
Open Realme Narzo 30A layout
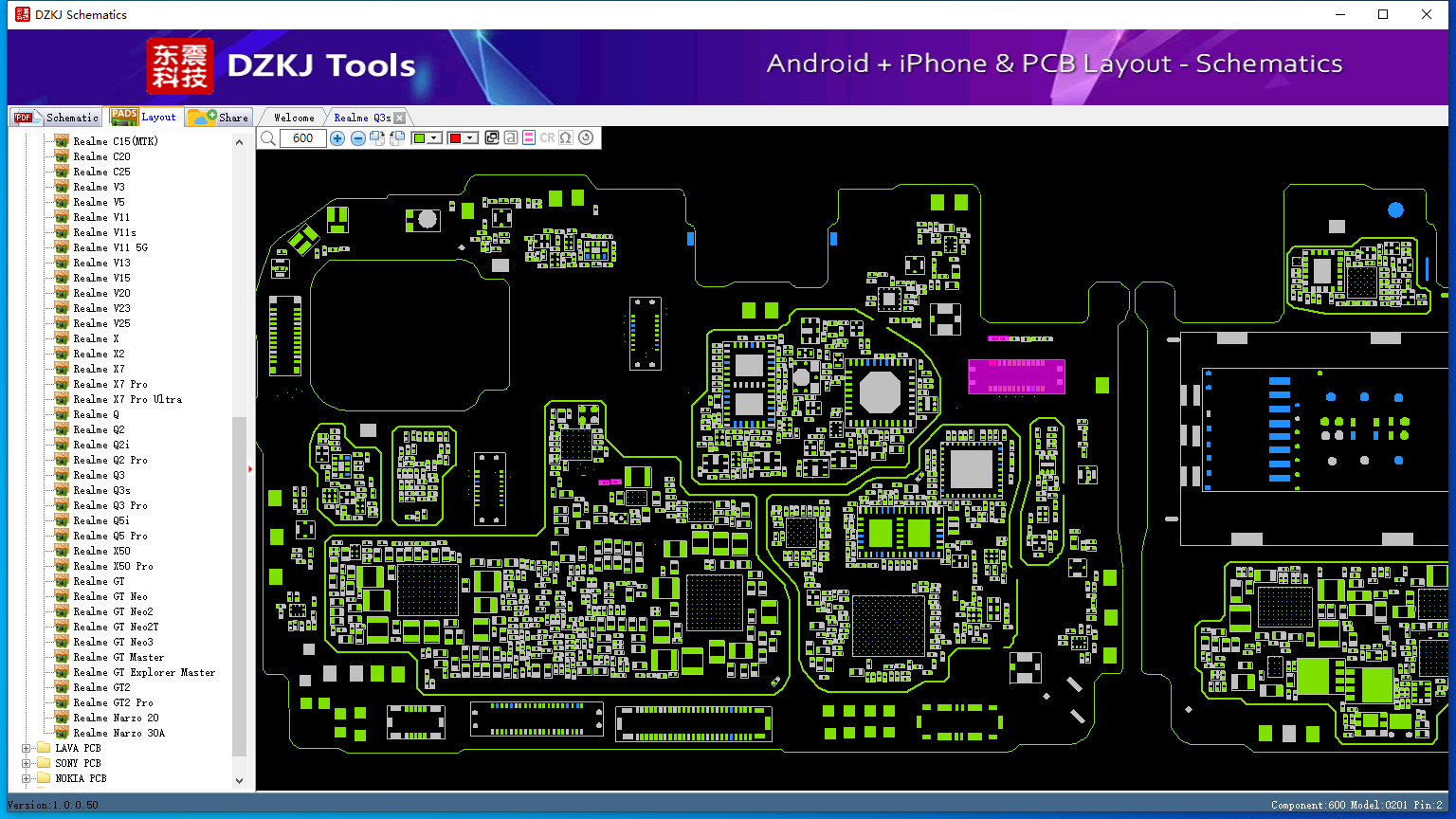pyautogui.click(x=119, y=733)
